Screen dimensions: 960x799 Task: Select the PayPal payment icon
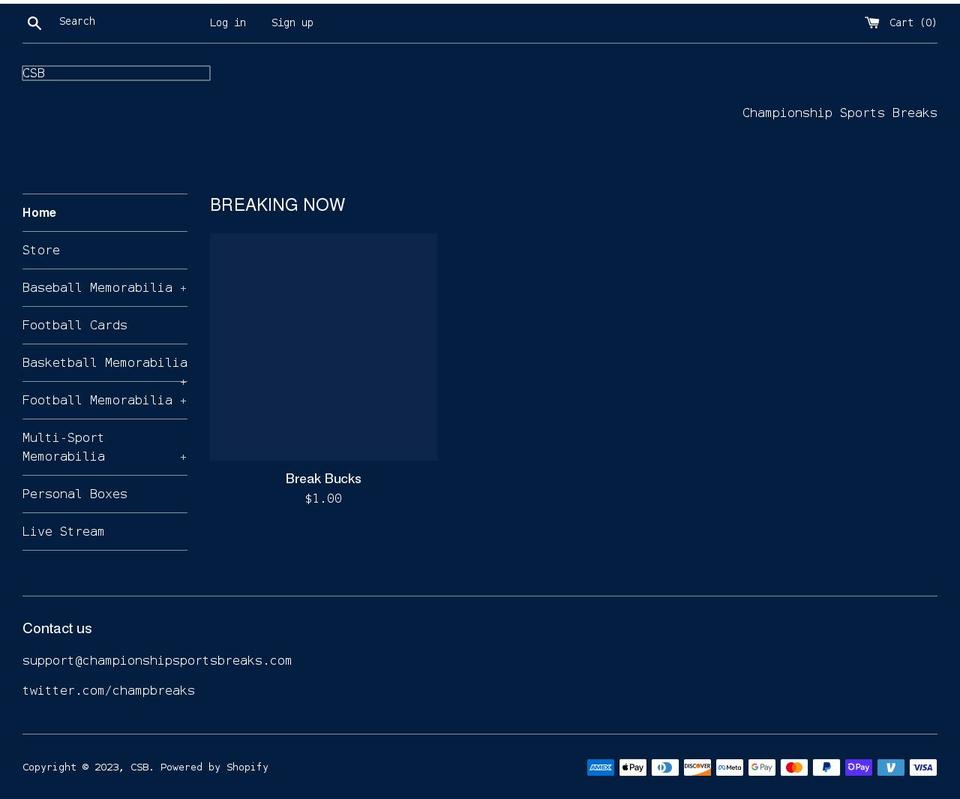[x=826, y=767]
